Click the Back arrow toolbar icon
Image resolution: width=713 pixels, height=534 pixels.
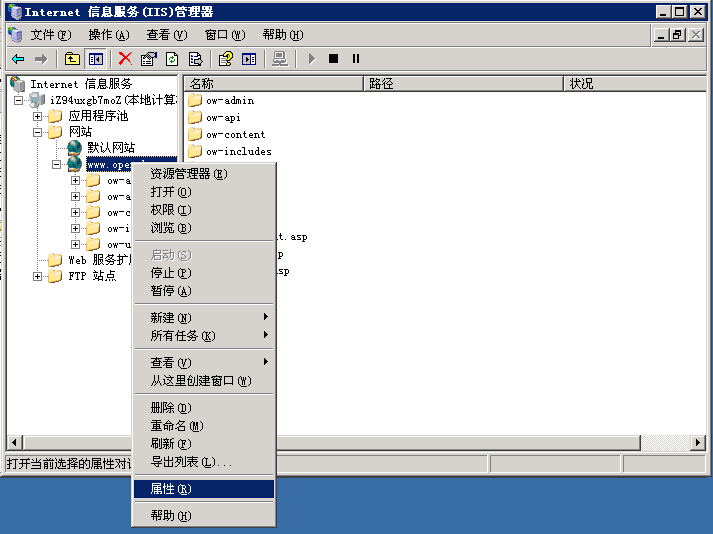pos(17,59)
